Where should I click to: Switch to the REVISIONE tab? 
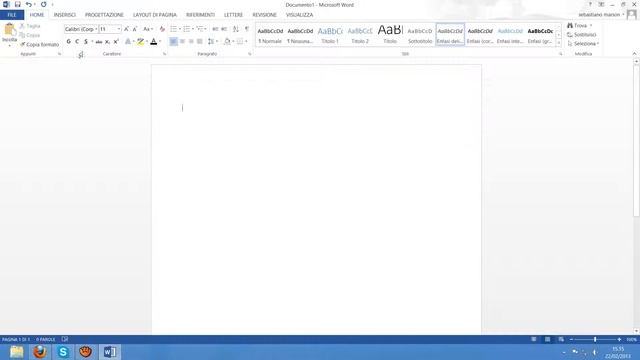tap(264, 15)
